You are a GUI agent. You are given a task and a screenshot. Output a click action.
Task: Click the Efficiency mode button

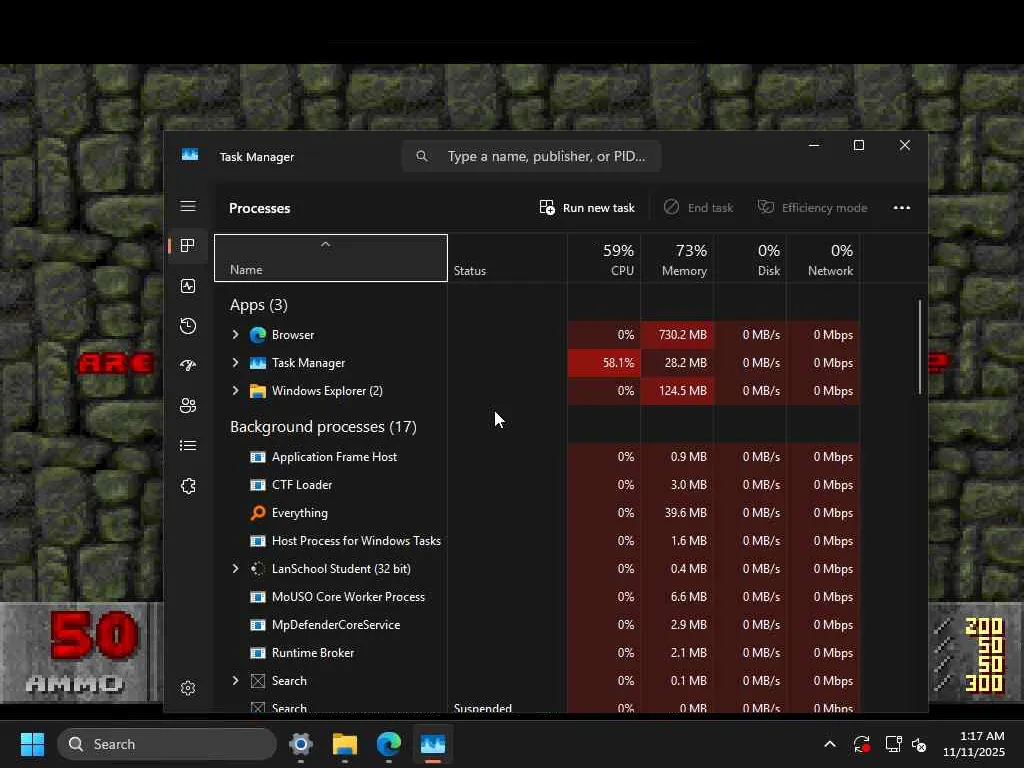click(812, 208)
